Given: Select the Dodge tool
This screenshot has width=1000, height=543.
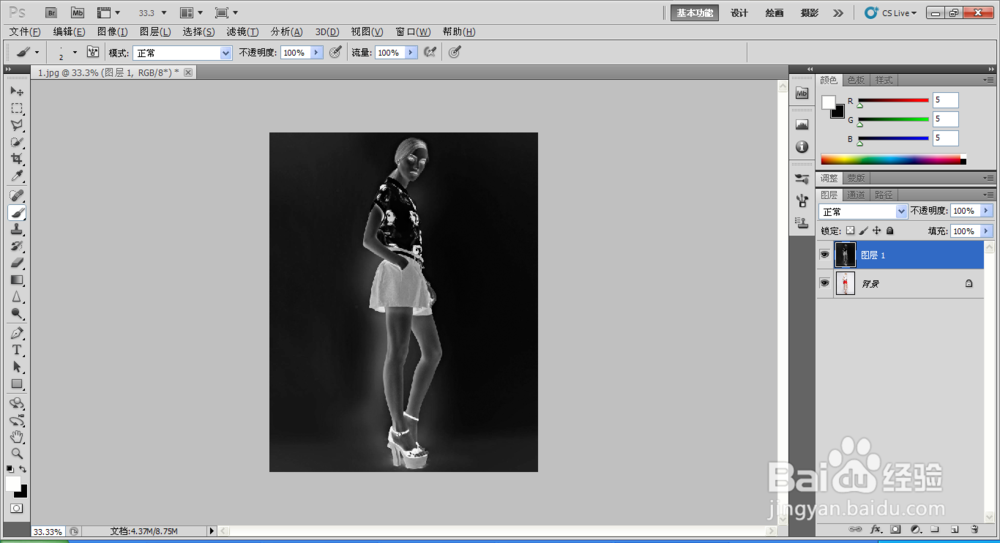Looking at the screenshot, I should pos(17,314).
